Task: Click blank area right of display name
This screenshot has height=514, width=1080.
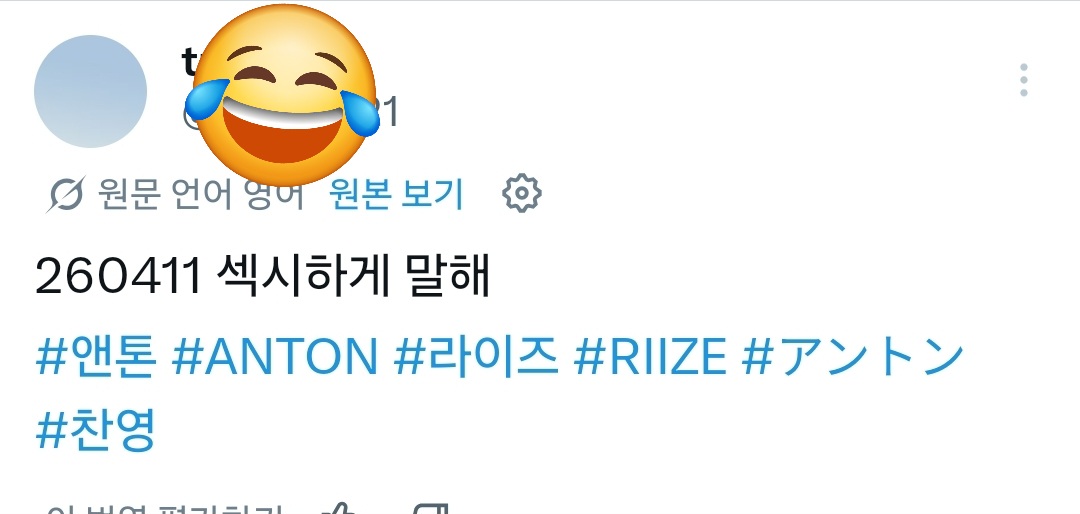Action: click(x=689, y=62)
